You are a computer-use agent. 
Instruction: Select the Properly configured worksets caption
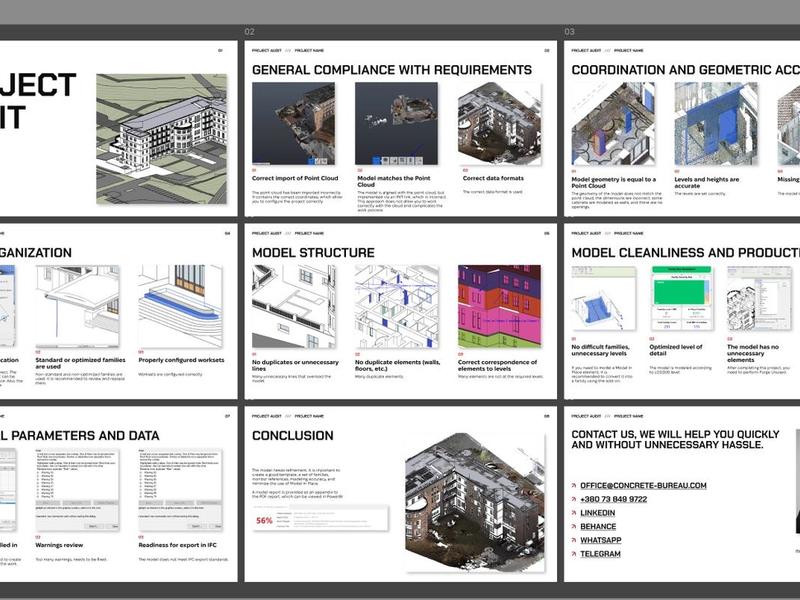point(181,360)
